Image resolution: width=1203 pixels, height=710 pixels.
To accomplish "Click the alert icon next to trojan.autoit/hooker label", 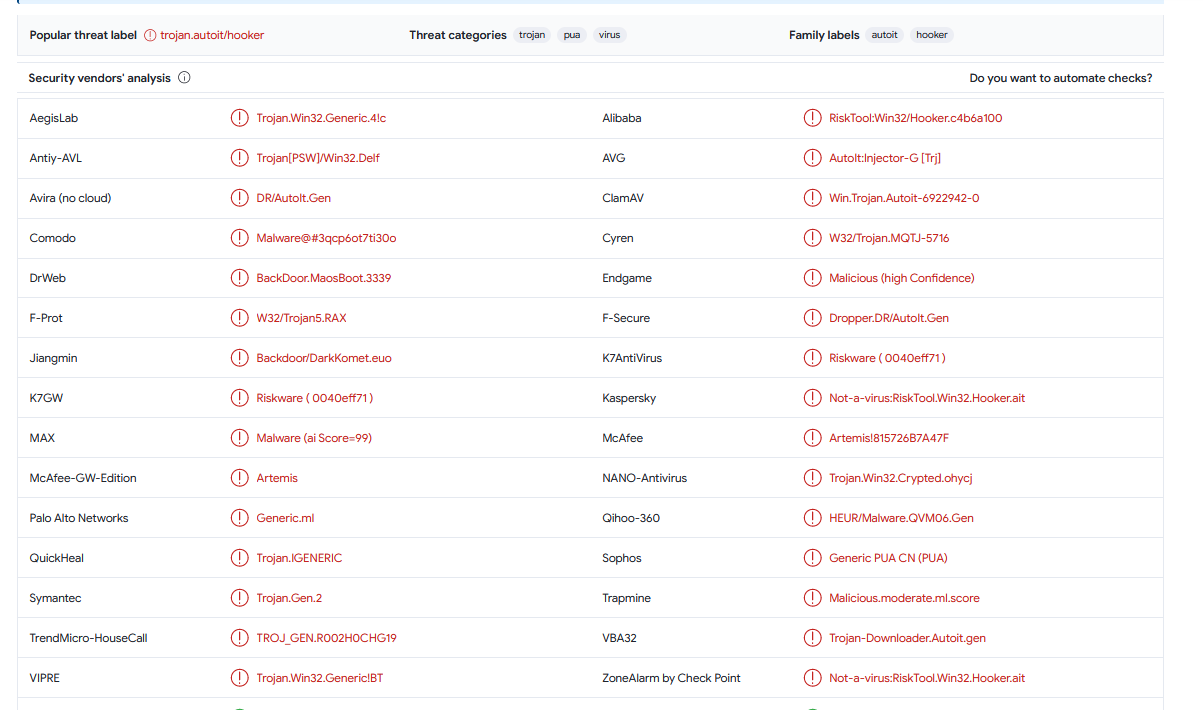I will coord(150,35).
